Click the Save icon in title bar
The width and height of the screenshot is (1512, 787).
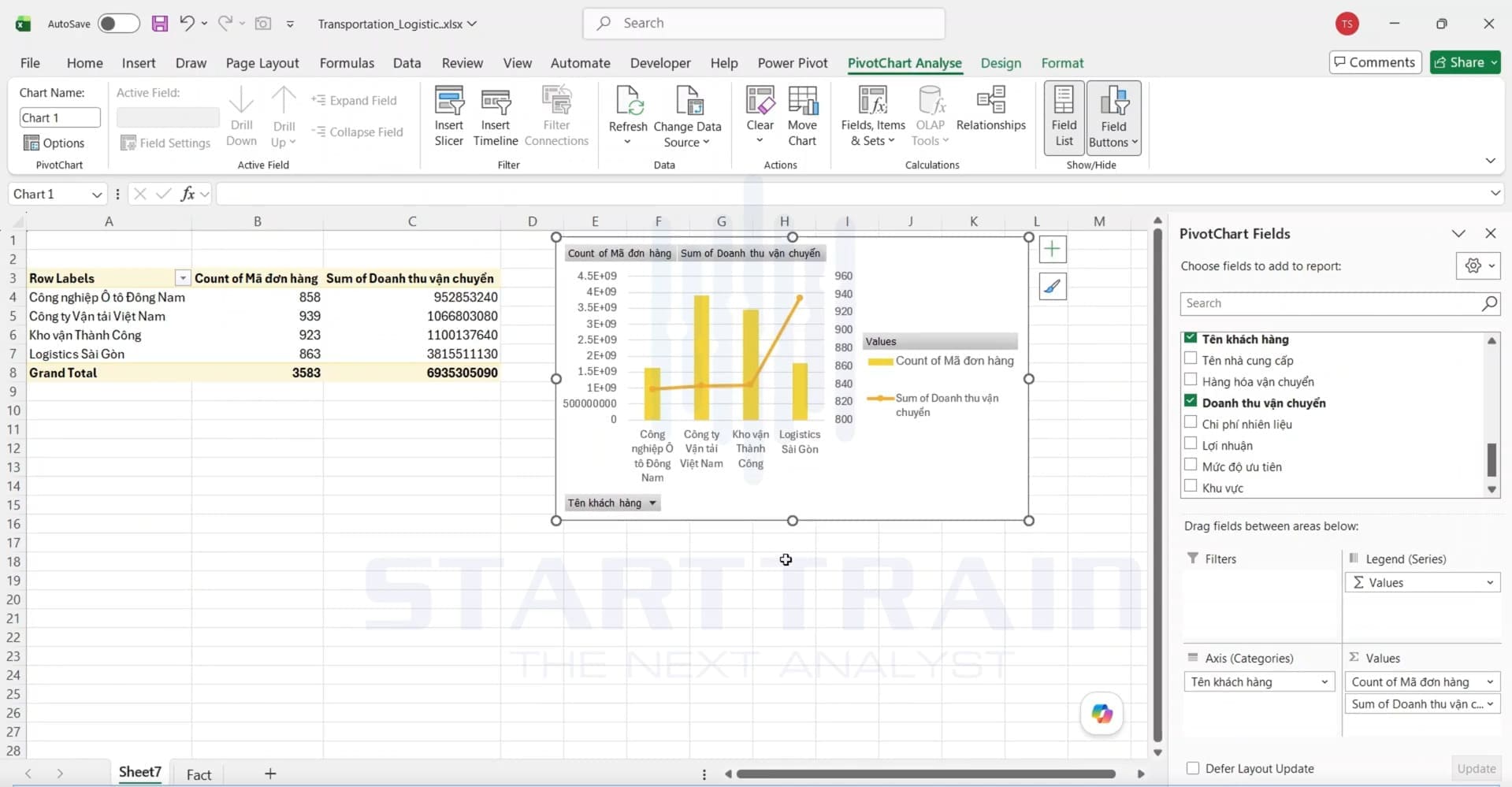[160, 24]
